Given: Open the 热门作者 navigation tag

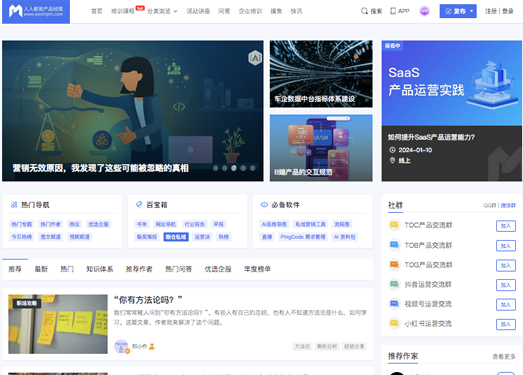Looking at the screenshot, I should pos(50,224).
